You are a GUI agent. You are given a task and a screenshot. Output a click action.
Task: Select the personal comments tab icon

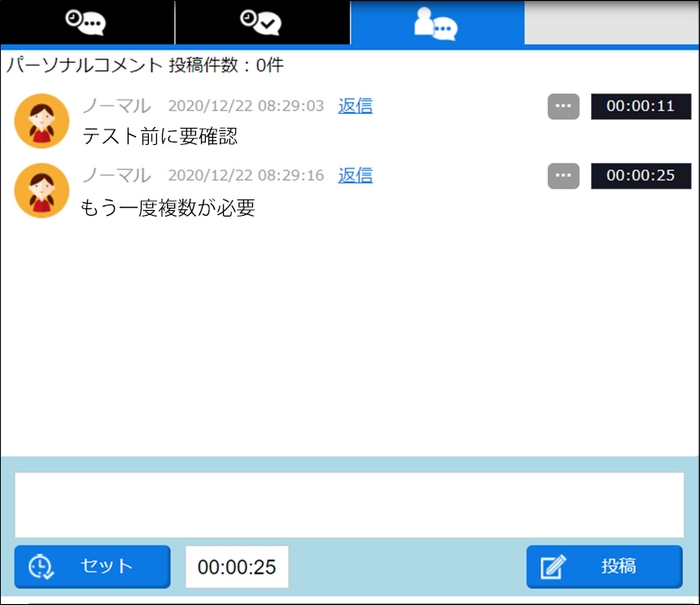coord(437,23)
